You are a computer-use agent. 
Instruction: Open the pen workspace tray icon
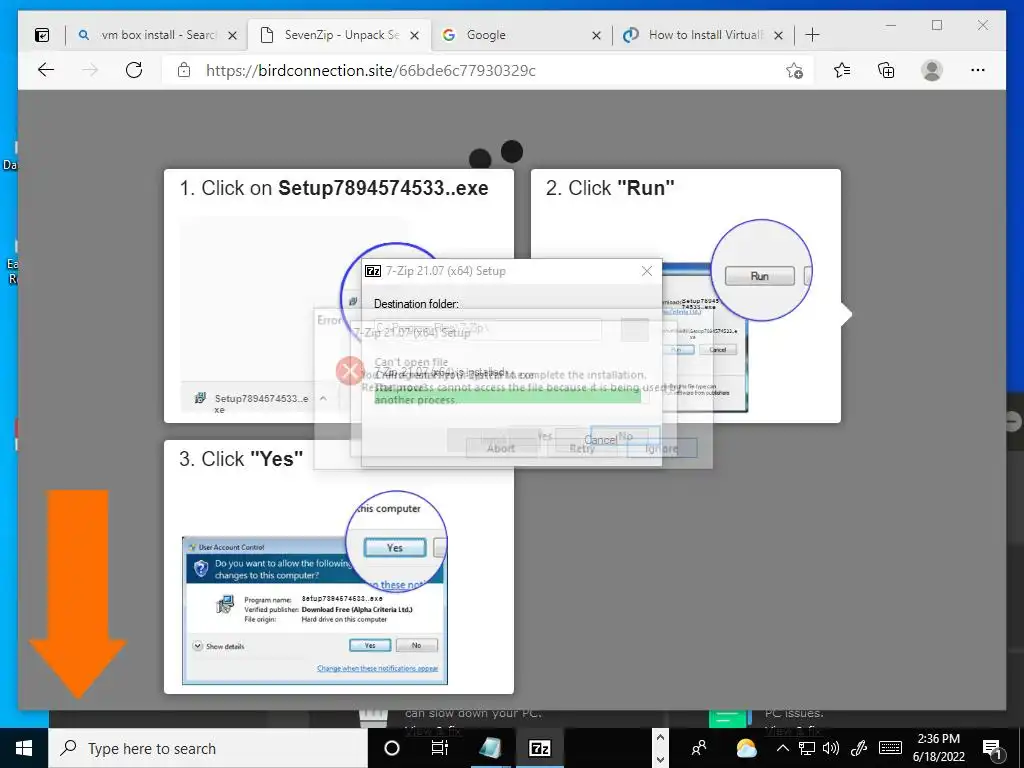(x=859, y=748)
